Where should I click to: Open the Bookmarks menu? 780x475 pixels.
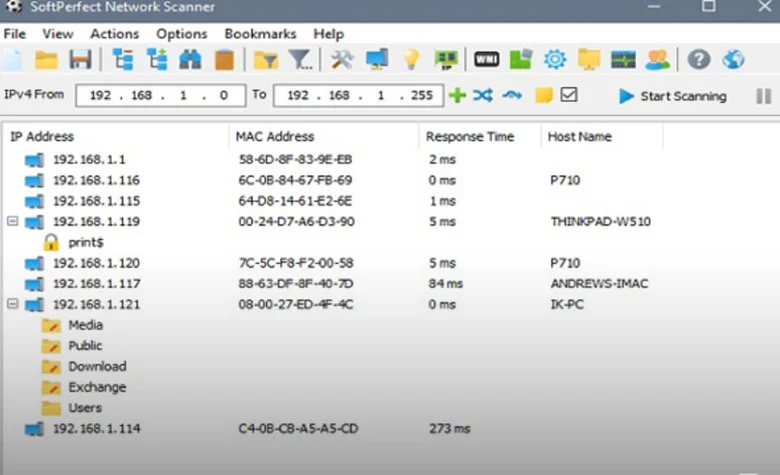(260, 34)
